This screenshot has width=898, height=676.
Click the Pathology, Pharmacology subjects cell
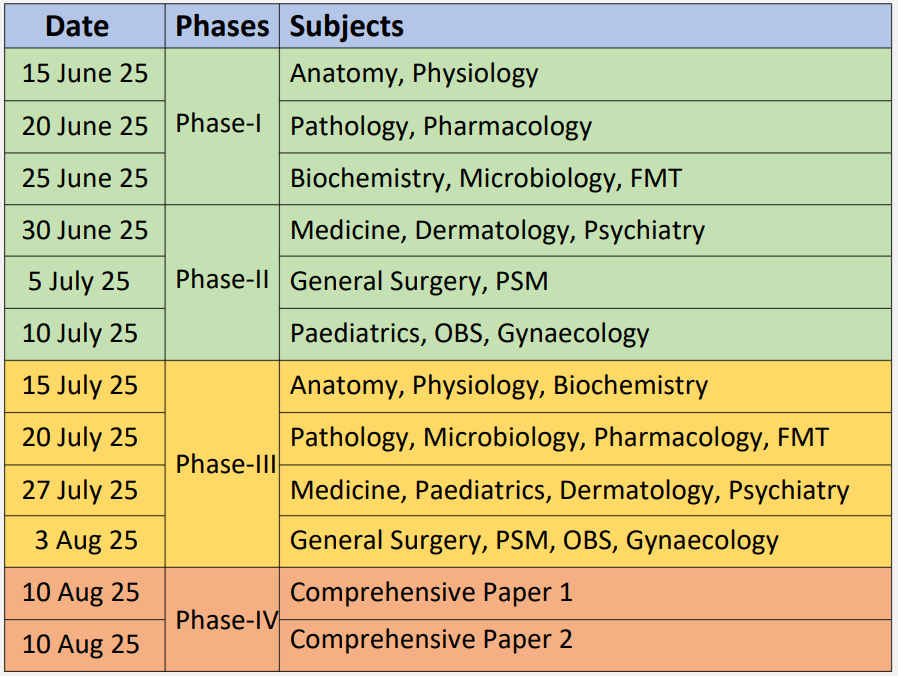click(441, 127)
